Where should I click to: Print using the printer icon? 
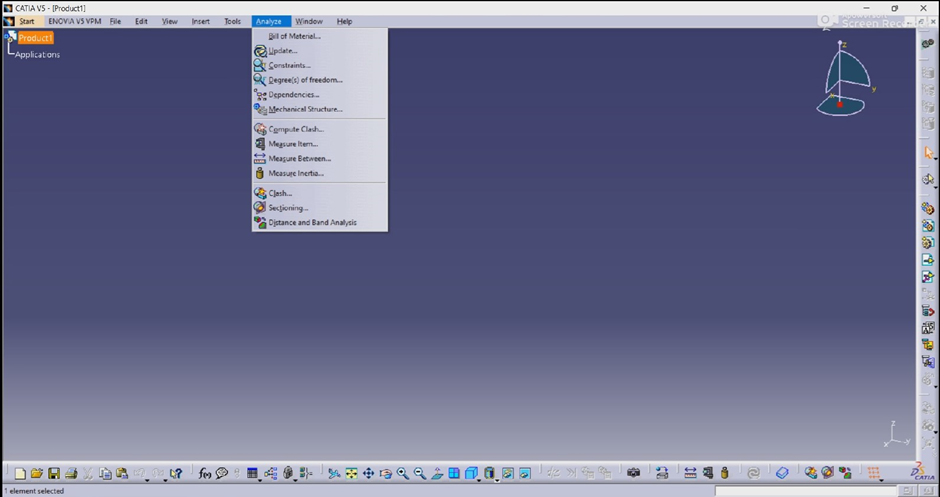[x=71, y=474]
